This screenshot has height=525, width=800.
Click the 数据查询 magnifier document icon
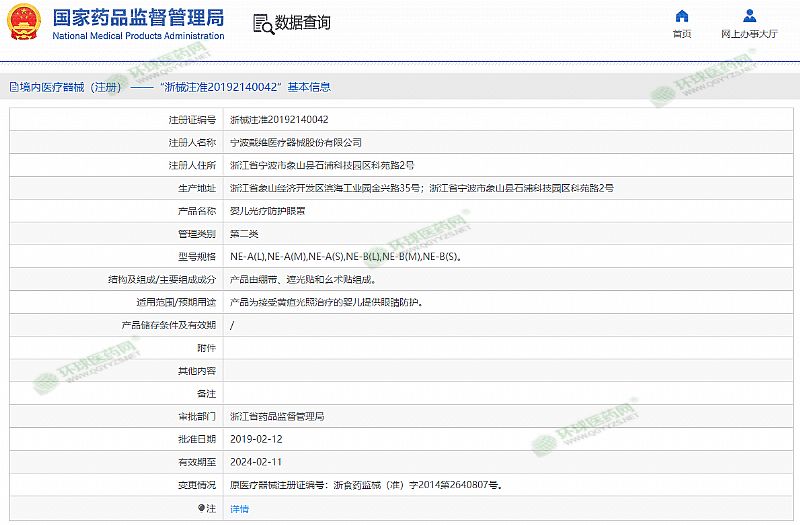click(261, 22)
